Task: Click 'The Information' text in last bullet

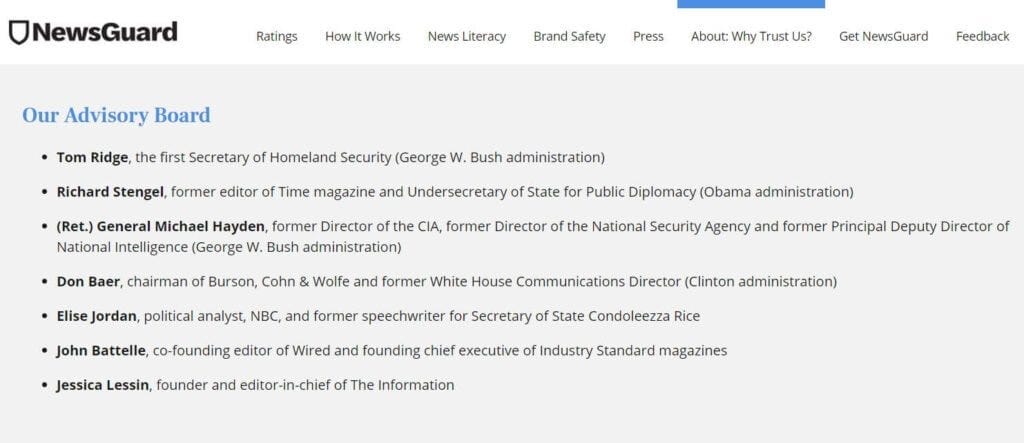Action: tap(402, 386)
